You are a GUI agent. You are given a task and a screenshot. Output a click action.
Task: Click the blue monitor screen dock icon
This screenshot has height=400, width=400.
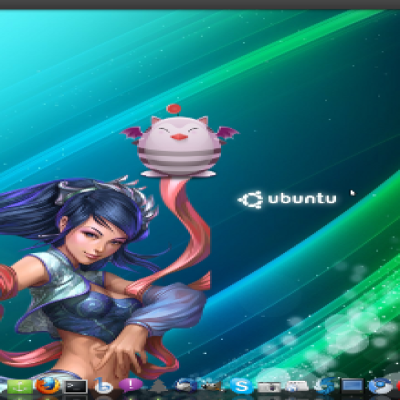353,387
